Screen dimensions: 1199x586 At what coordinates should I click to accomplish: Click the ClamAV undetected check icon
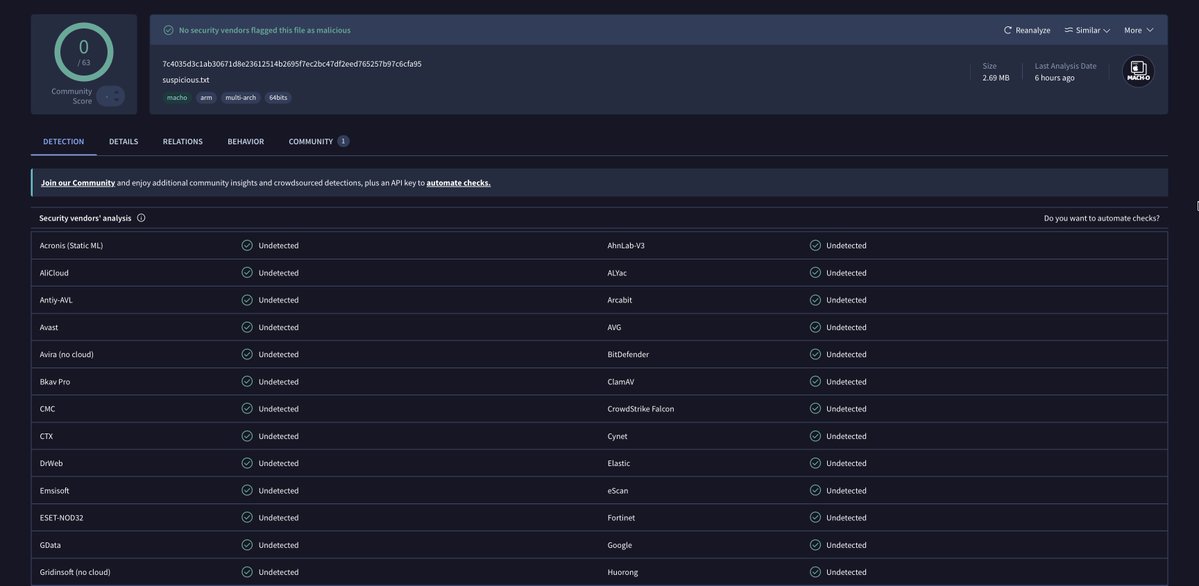[x=815, y=382]
